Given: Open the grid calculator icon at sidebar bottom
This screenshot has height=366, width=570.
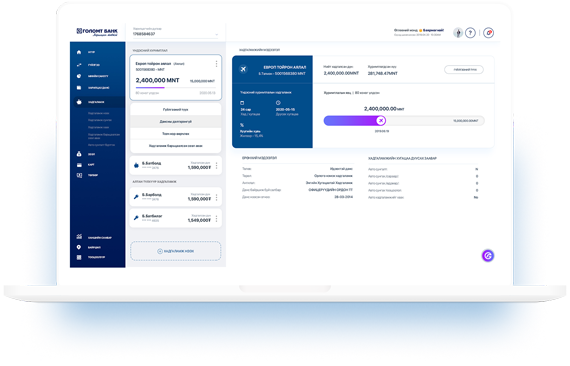Looking at the screenshot, I should [79, 257].
